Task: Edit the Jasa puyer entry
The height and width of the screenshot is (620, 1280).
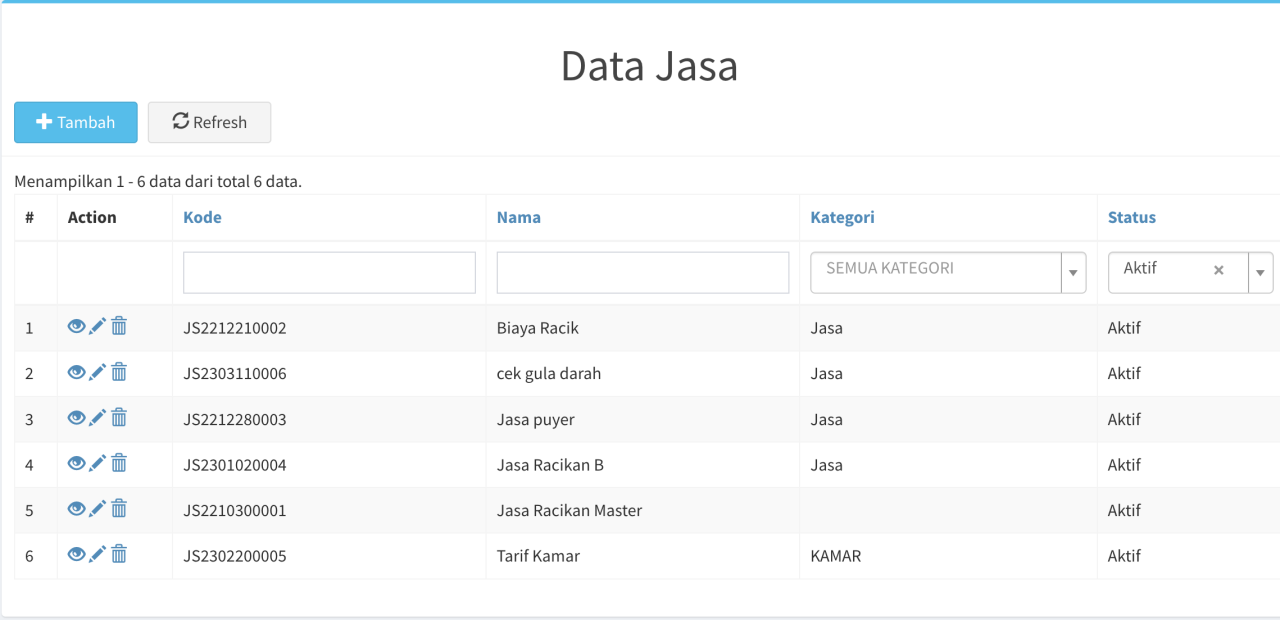Action: (x=97, y=417)
